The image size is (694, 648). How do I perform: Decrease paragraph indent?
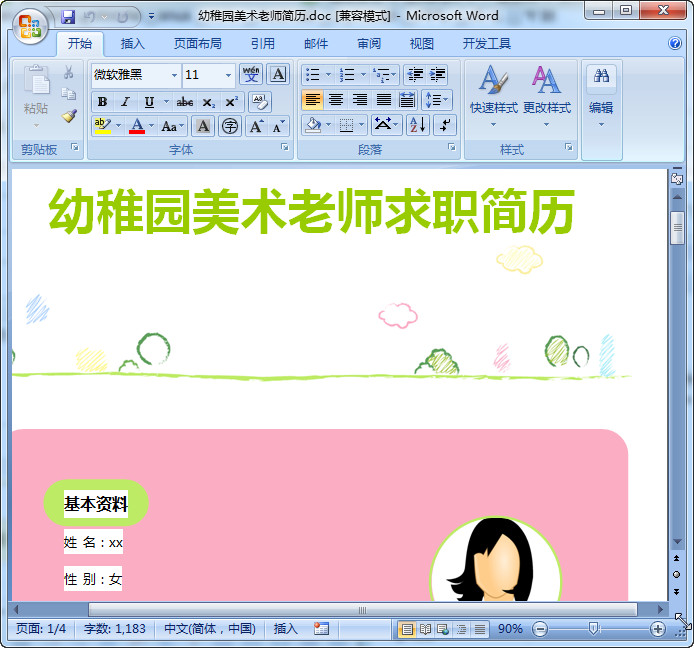tap(415, 74)
